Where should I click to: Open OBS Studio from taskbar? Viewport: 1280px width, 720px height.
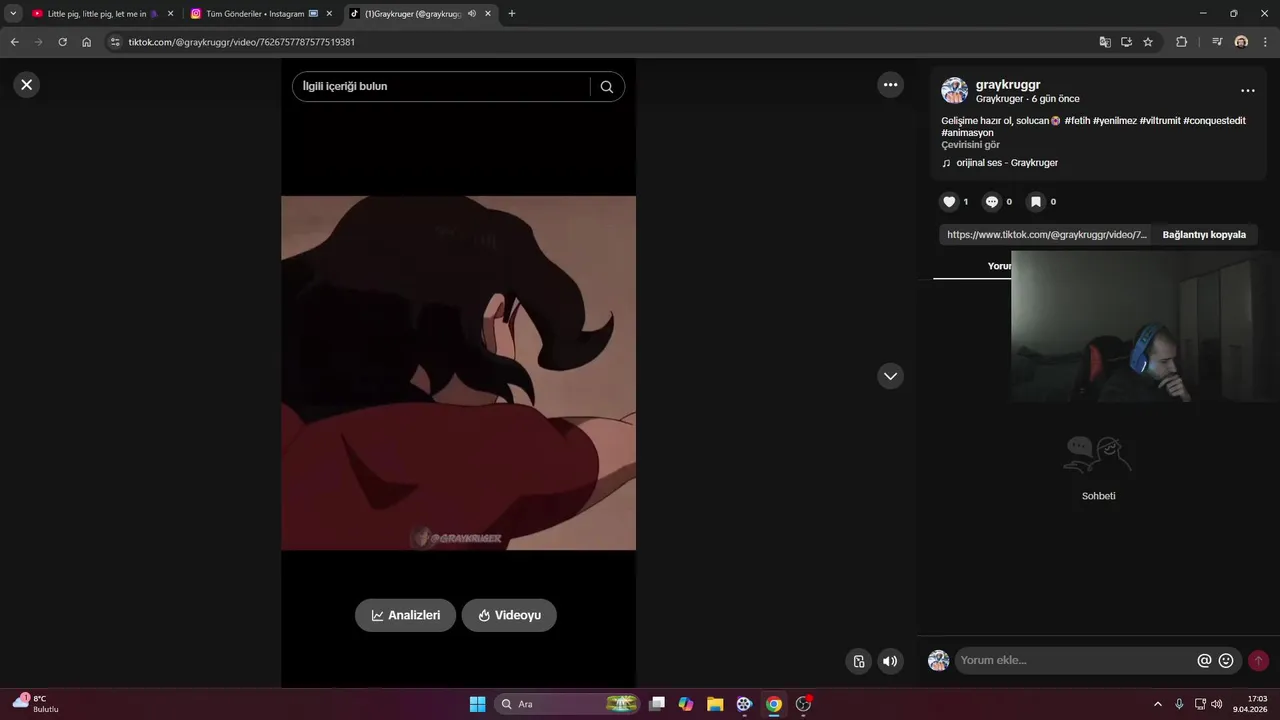(803, 704)
